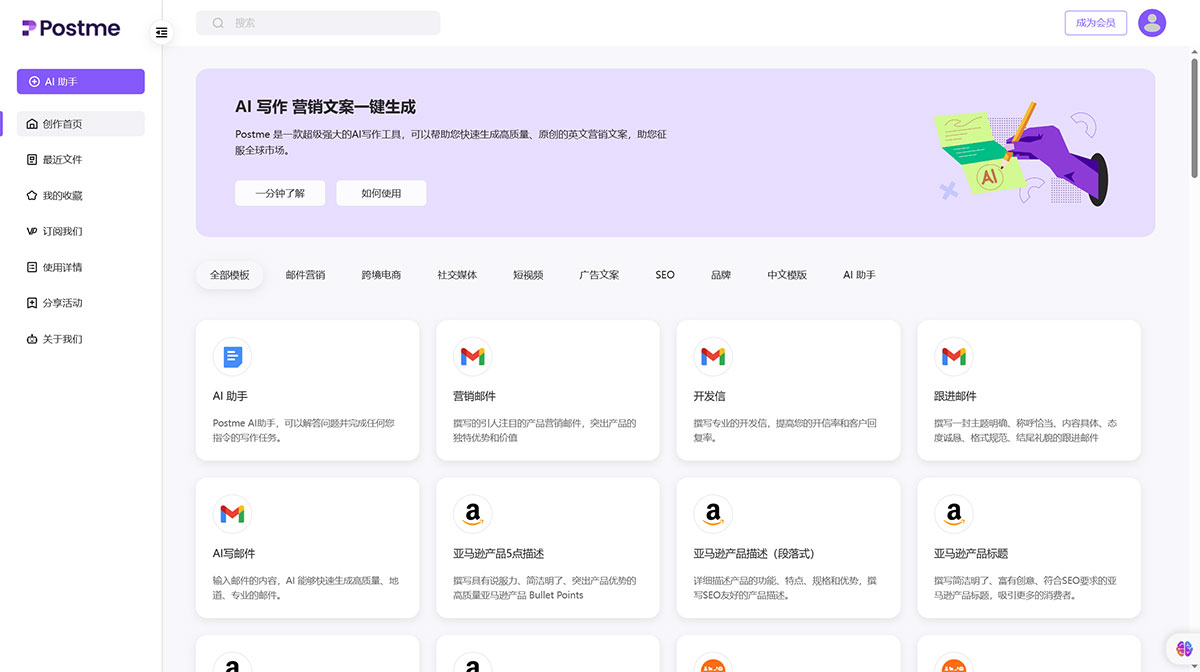Select the 全部模板 filter chip
Screen dimensions: 1200x672
[x=229, y=274]
